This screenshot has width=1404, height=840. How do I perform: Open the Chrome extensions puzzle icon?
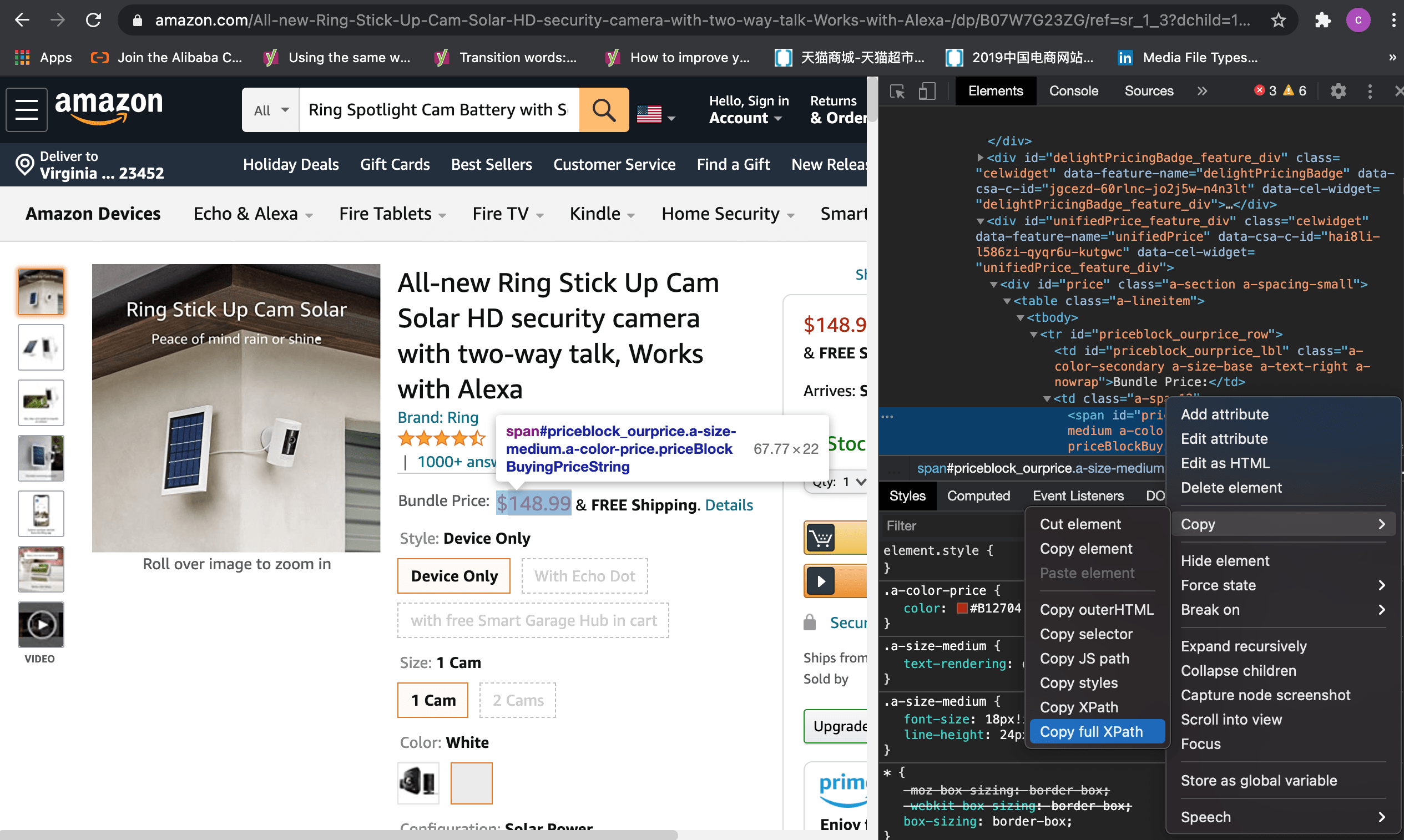coord(1322,21)
